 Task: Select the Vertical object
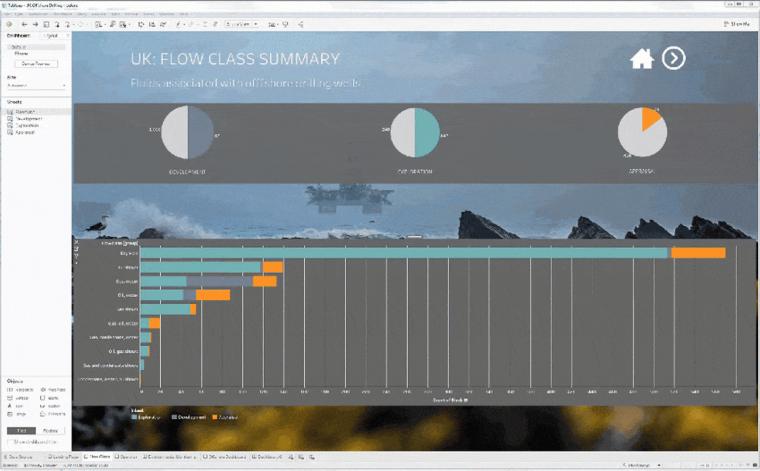[19, 398]
